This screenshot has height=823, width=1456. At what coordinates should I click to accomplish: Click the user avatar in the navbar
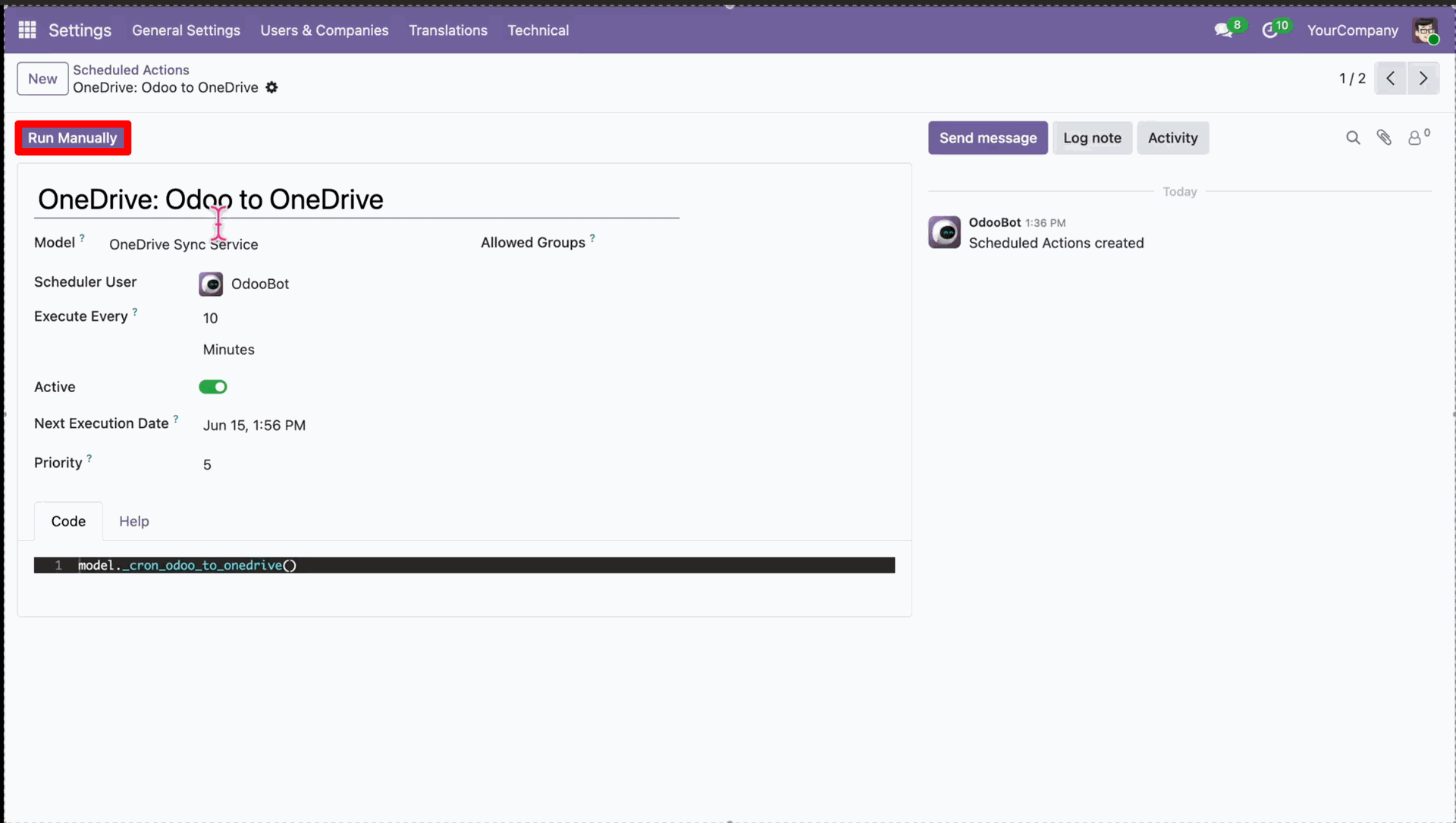1425,30
